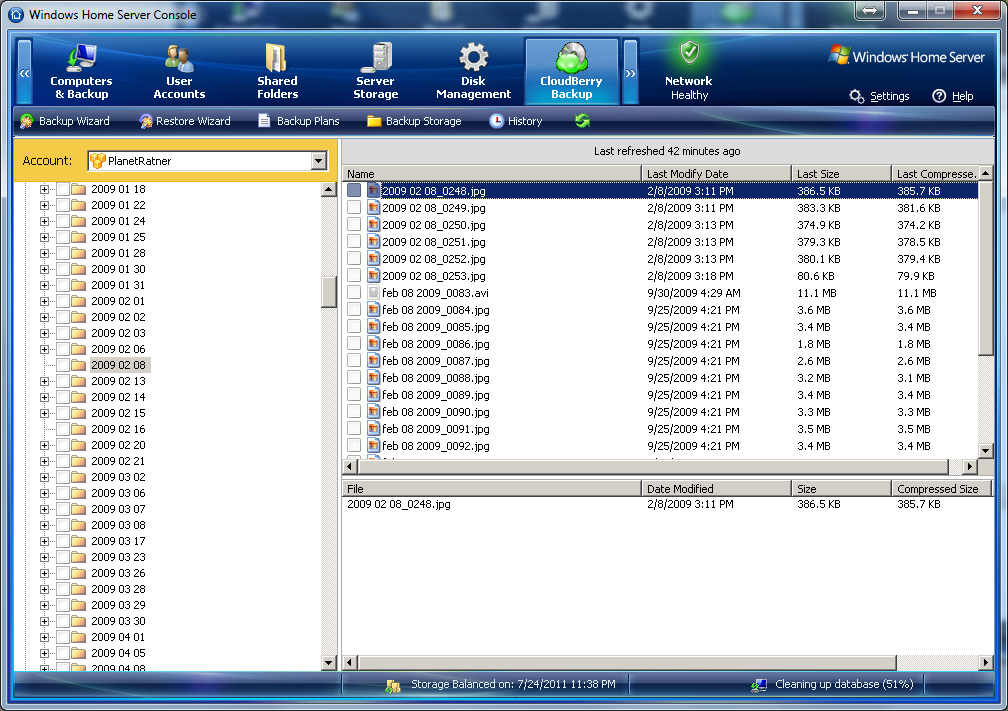Open the Account dropdown showing PlanetRatner
1008x711 pixels.
pyautogui.click(x=319, y=160)
